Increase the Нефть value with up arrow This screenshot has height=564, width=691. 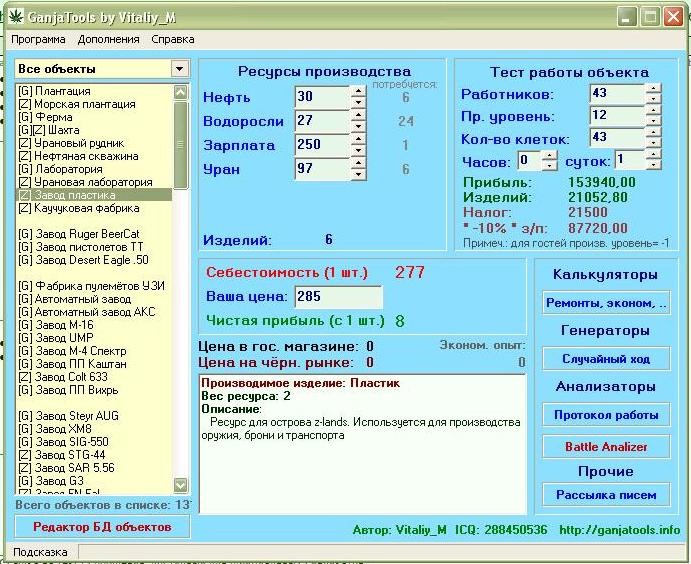358,91
